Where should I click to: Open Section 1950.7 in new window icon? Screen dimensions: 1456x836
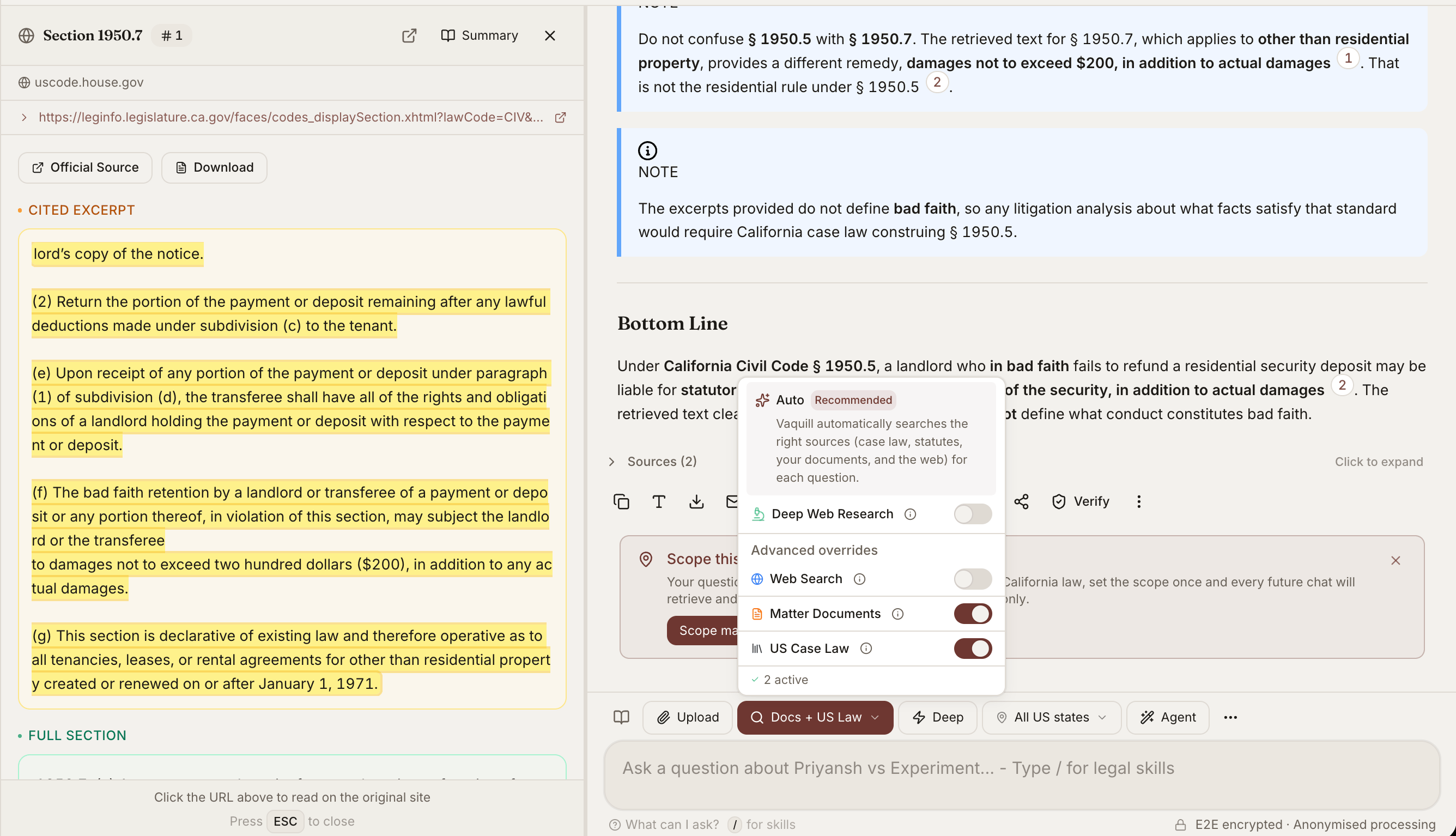[409, 35]
